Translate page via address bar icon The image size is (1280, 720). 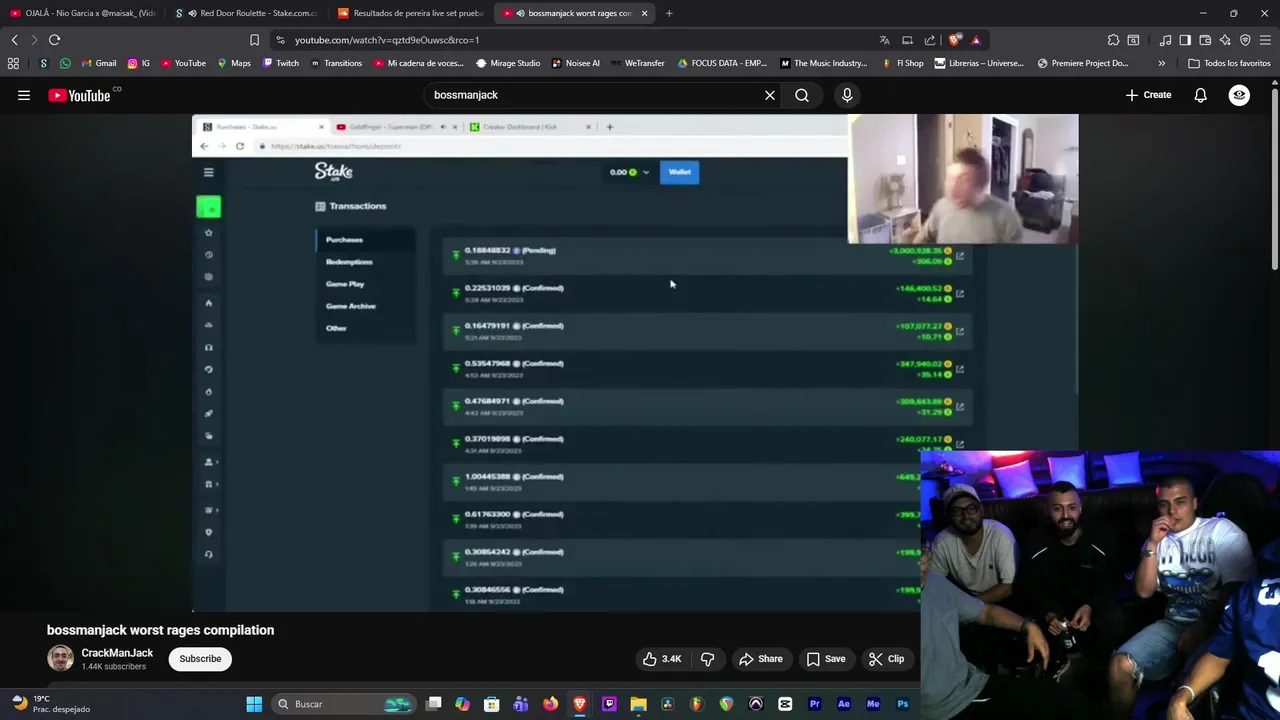coord(884,40)
